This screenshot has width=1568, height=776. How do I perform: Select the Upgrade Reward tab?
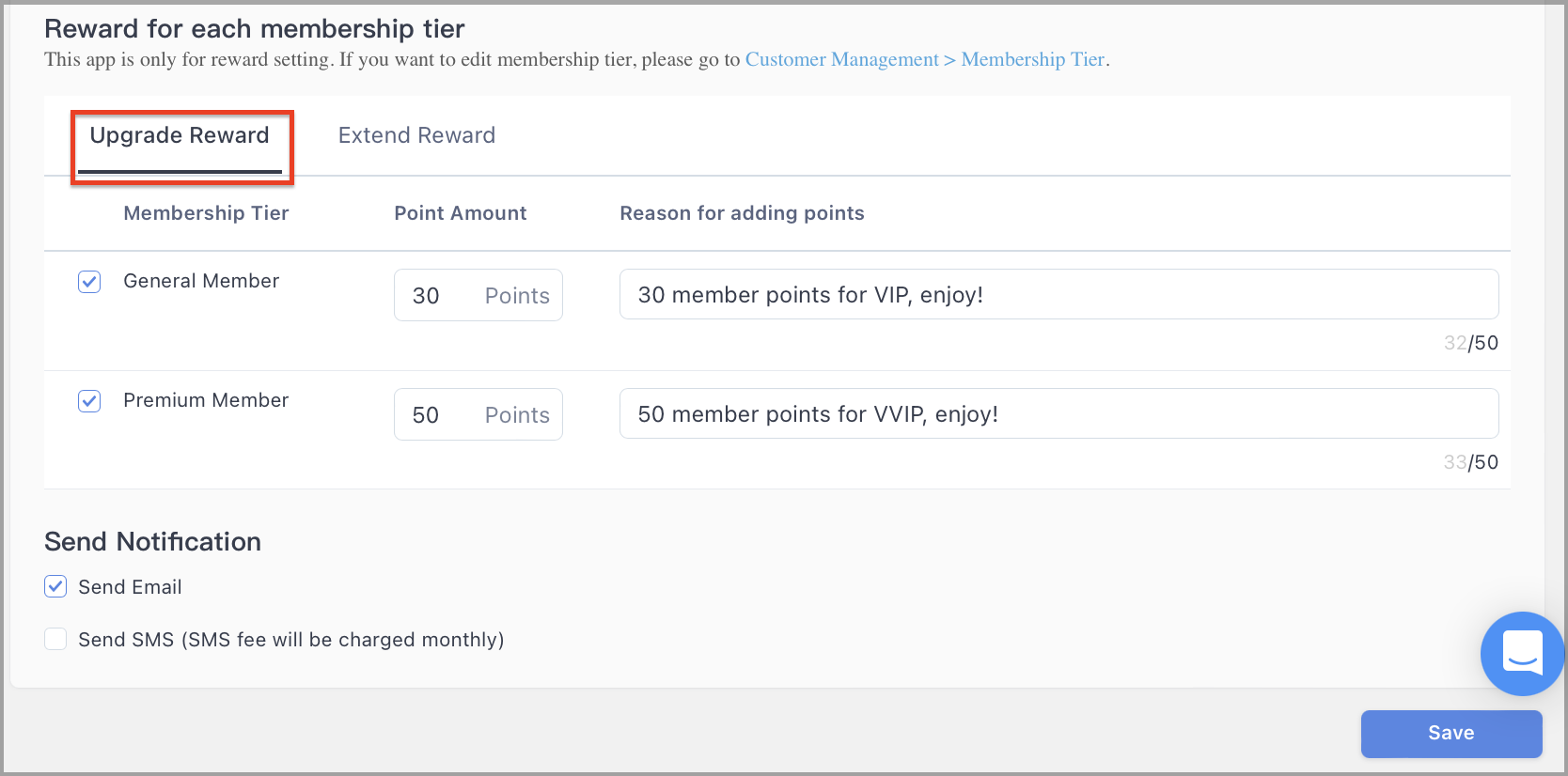tap(178, 135)
